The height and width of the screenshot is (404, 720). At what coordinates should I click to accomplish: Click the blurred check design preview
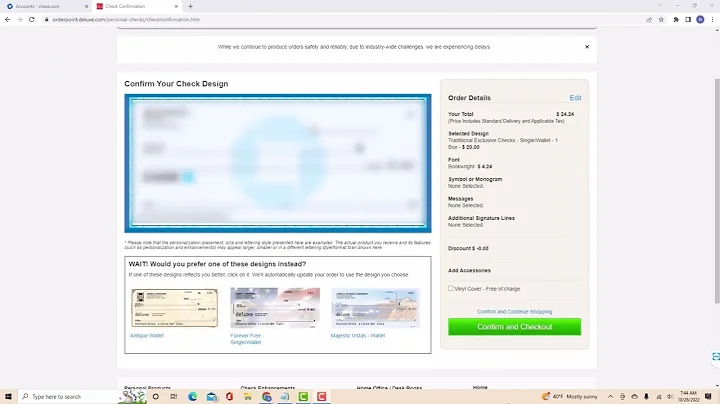pyautogui.click(x=278, y=163)
